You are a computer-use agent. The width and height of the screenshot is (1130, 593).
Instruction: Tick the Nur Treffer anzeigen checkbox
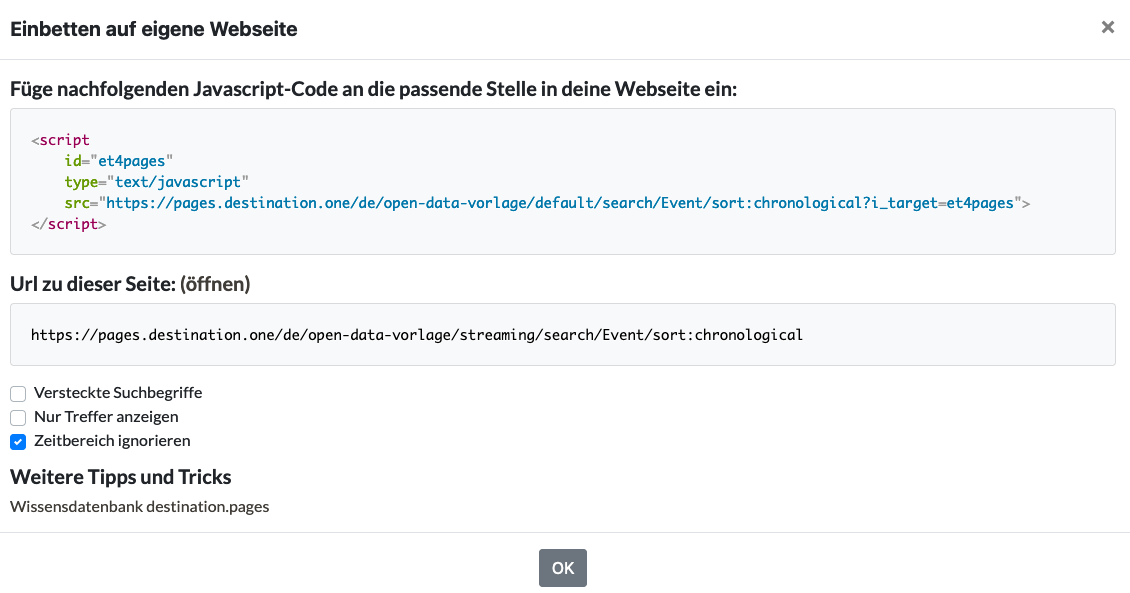[x=18, y=417]
